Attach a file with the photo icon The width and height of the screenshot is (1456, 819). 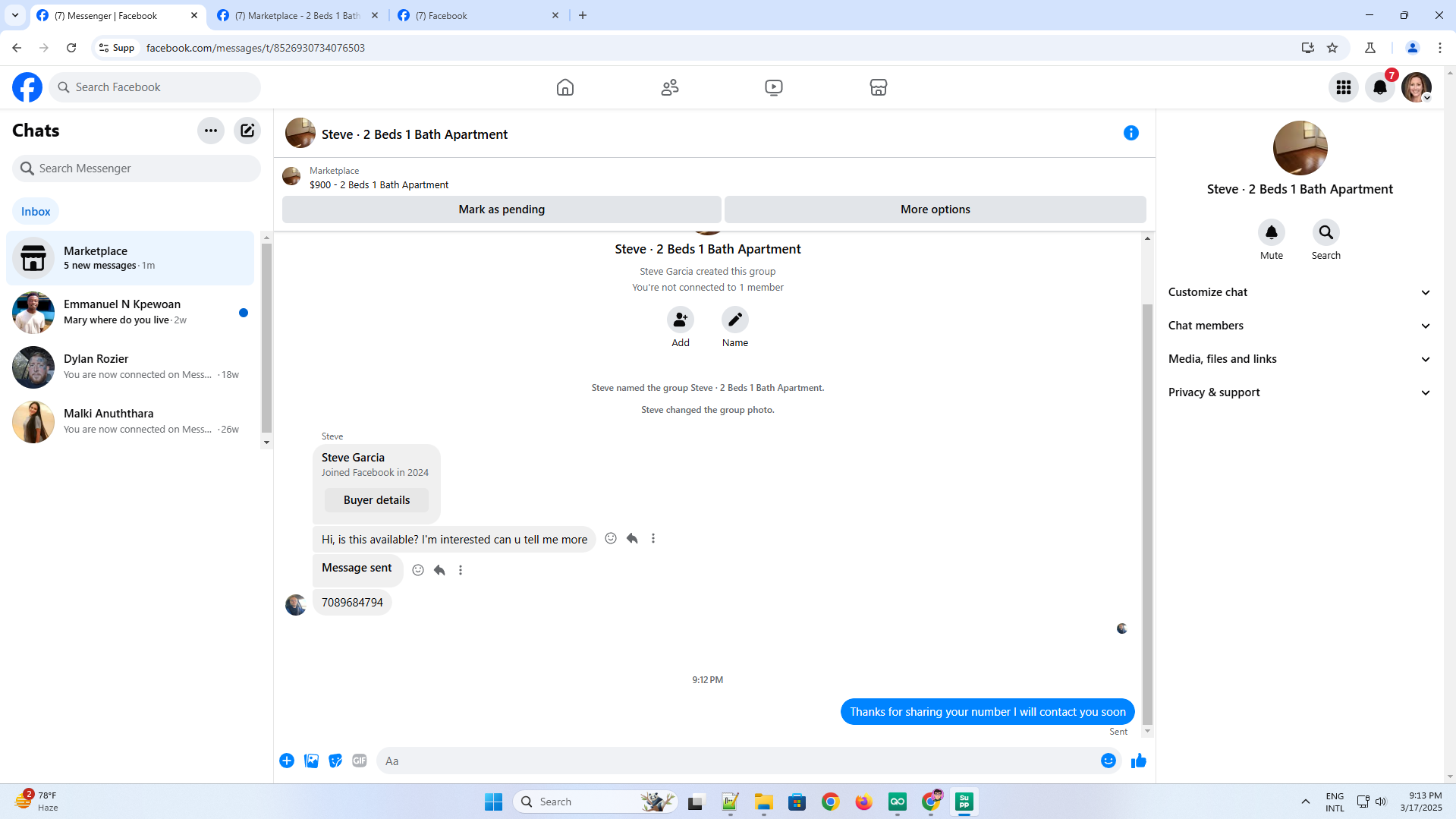pos(311,761)
